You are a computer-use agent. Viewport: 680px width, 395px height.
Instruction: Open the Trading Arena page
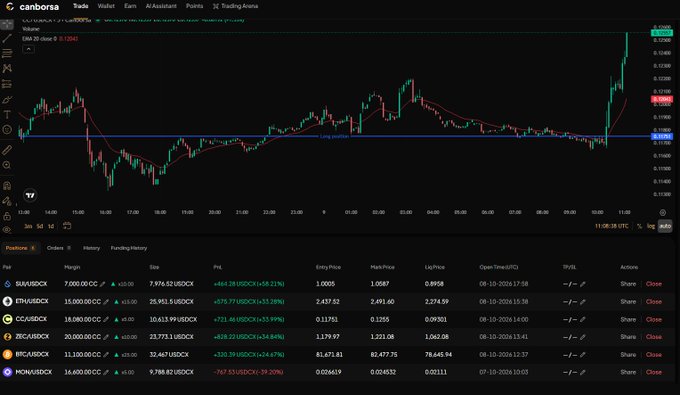click(x=235, y=6)
